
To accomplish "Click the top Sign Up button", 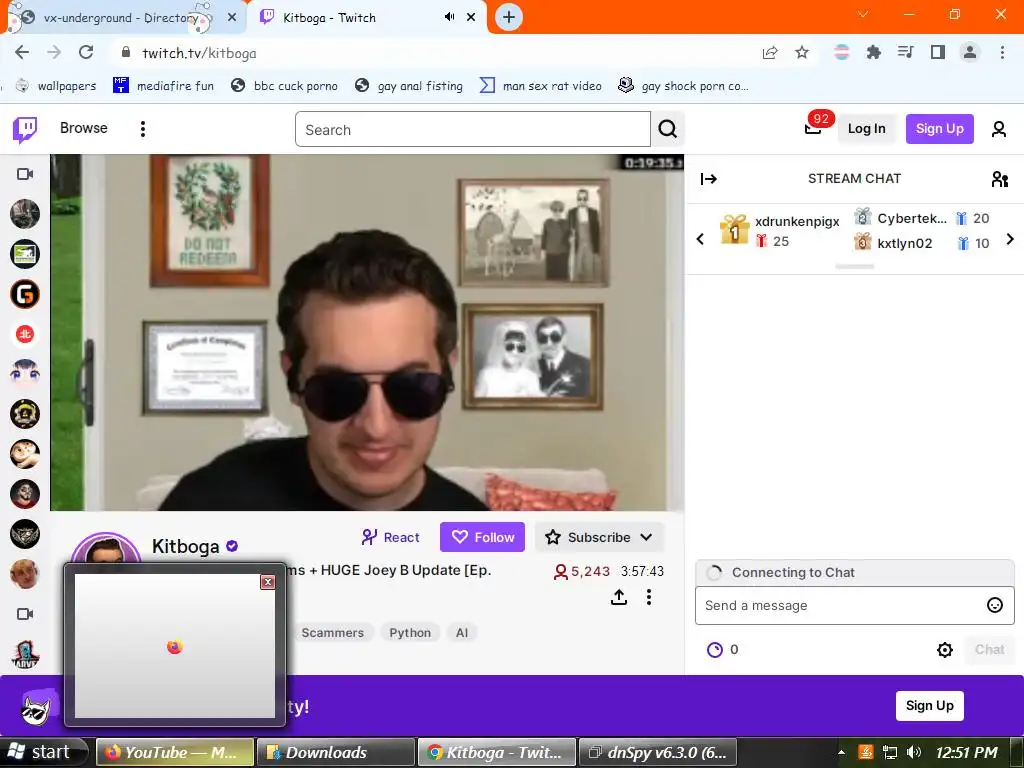I will click(x=939, y=129).
